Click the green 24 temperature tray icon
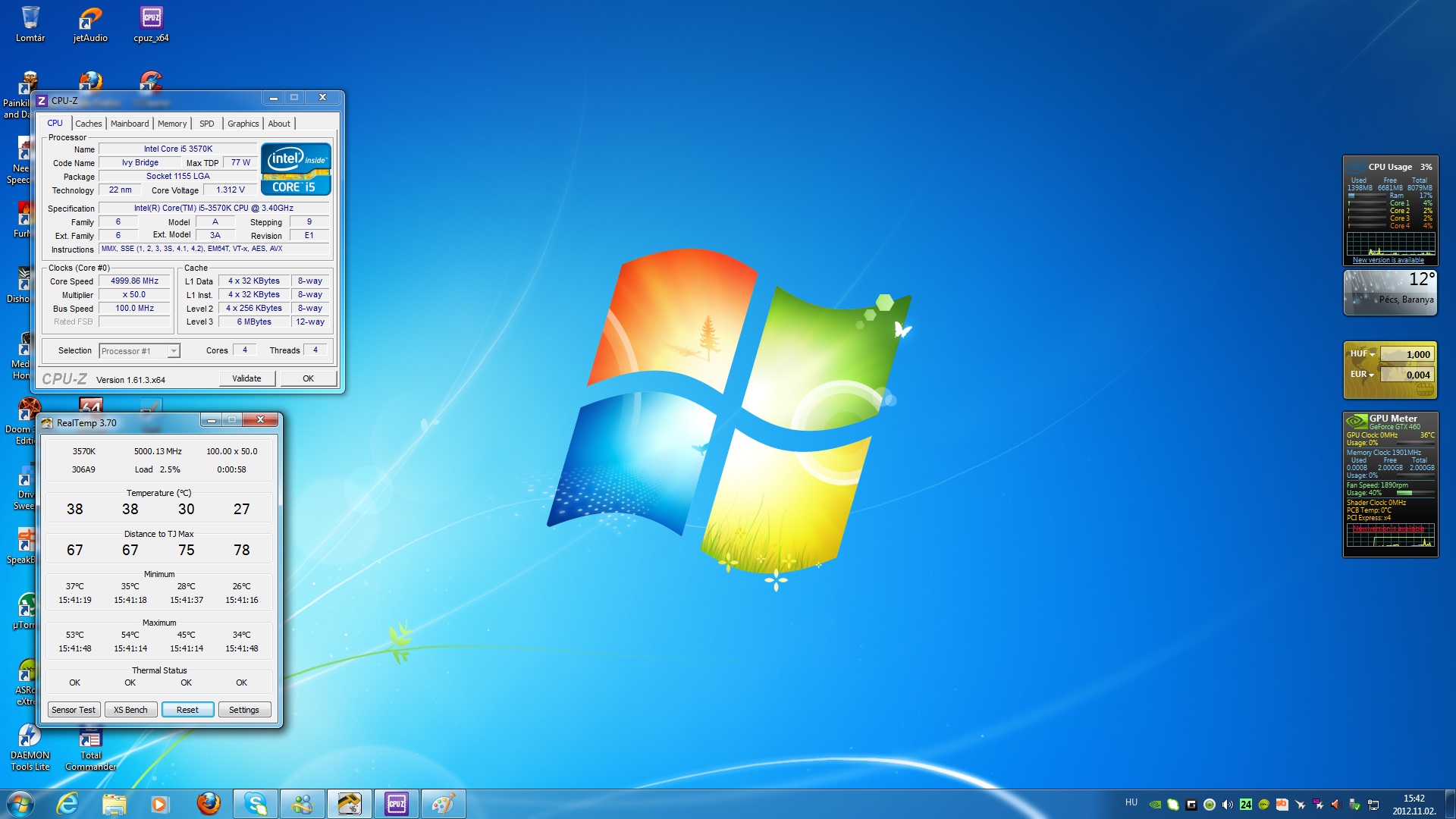The width and height of the screenshot is (1456, 819). coord(1246,805)
